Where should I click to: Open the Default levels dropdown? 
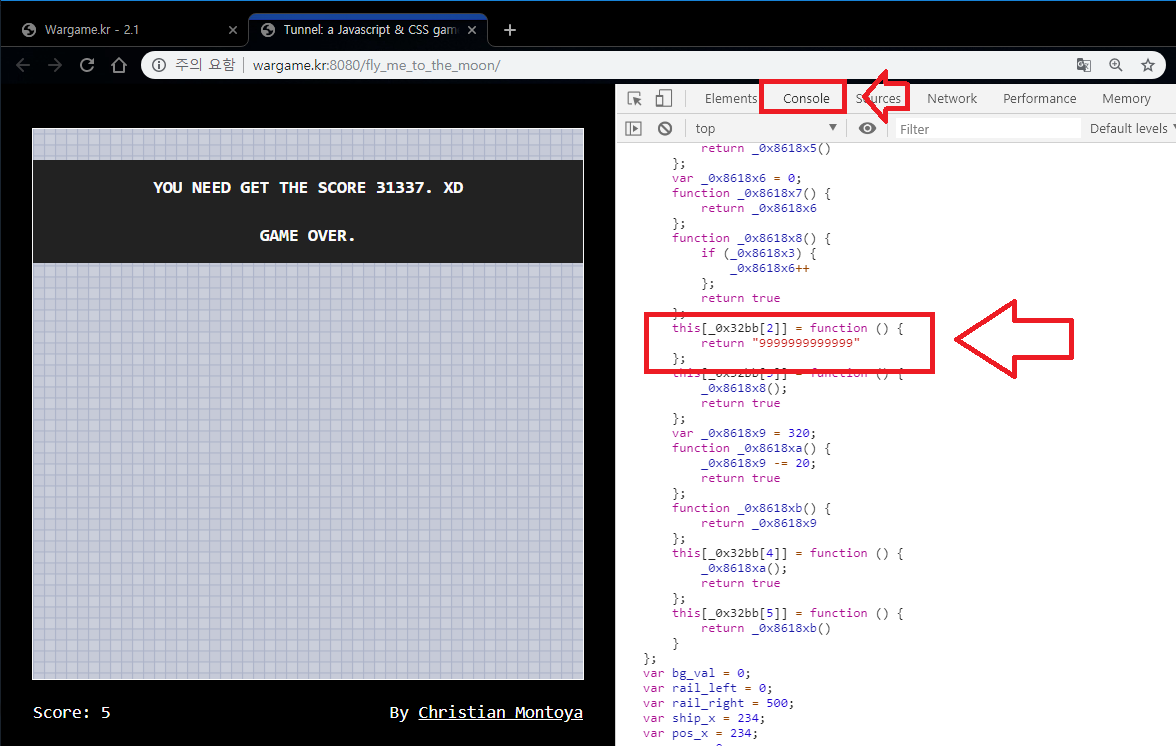point(1132,128)
